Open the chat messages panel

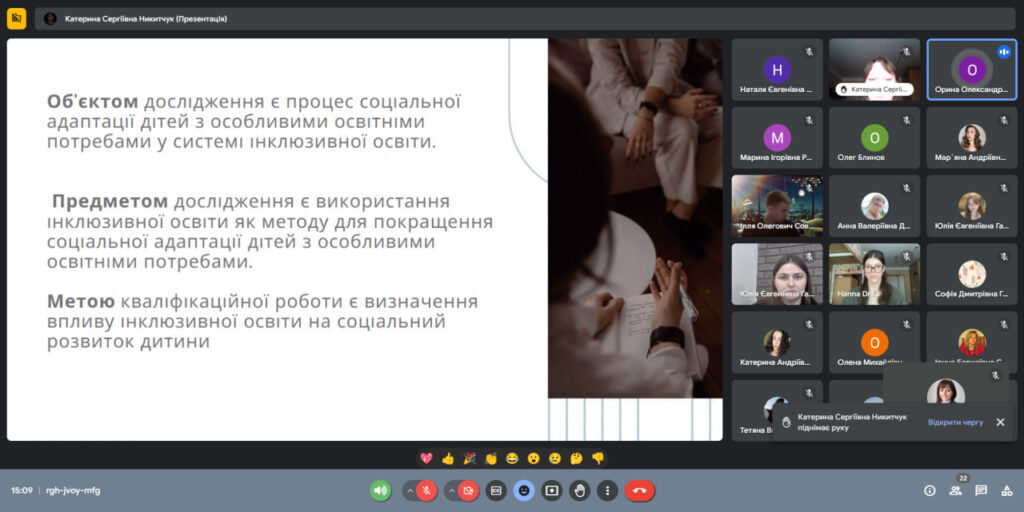[x=981, y=491]
